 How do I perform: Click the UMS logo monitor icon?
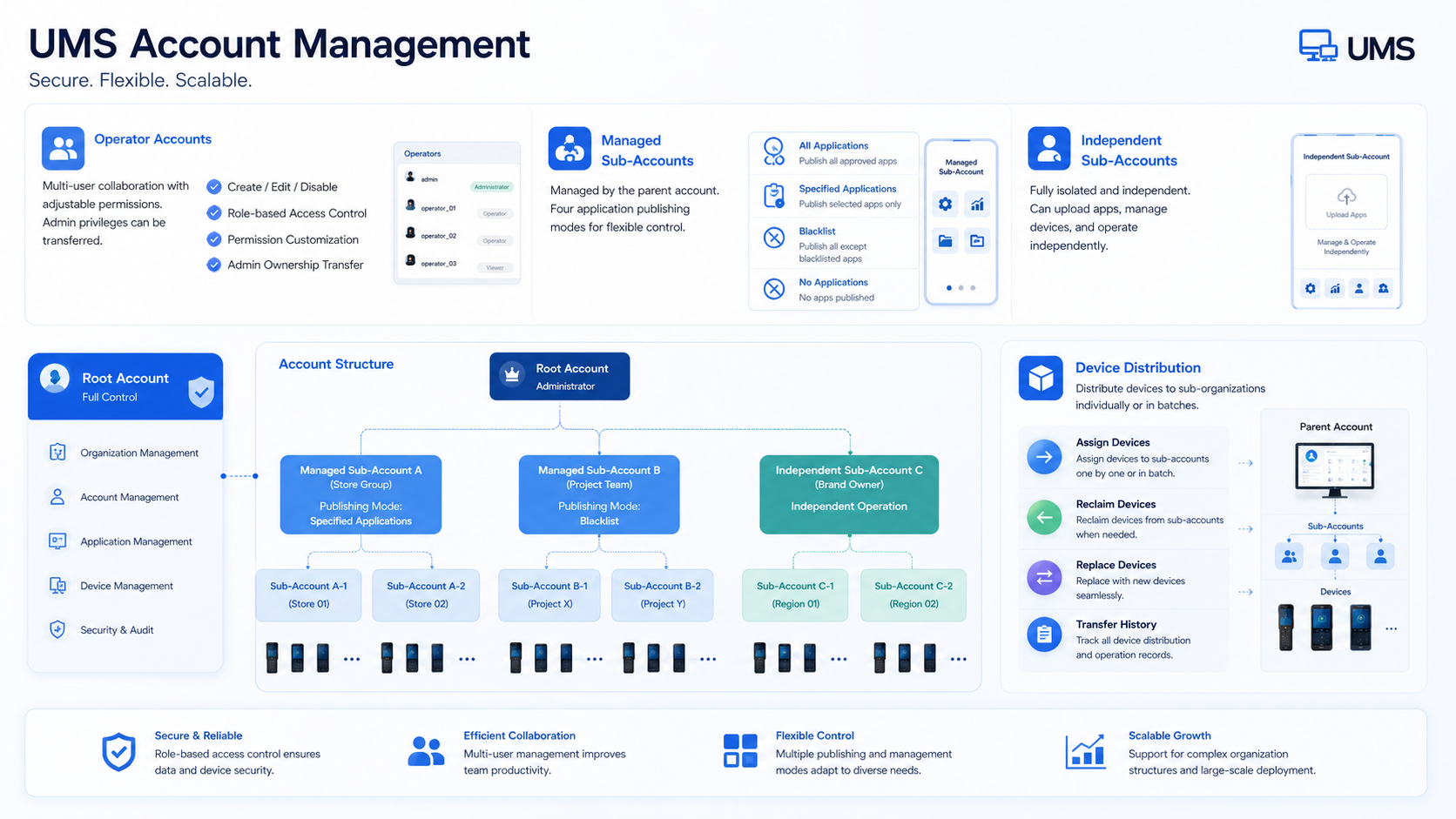(x=1318, y=46)
